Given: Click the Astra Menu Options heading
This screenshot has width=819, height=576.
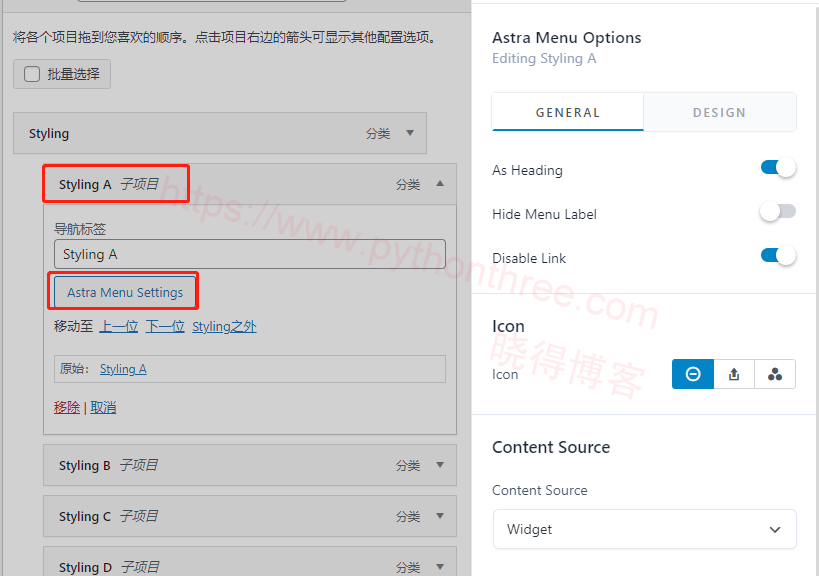Looking at the screenshot, I should point(566,38).
